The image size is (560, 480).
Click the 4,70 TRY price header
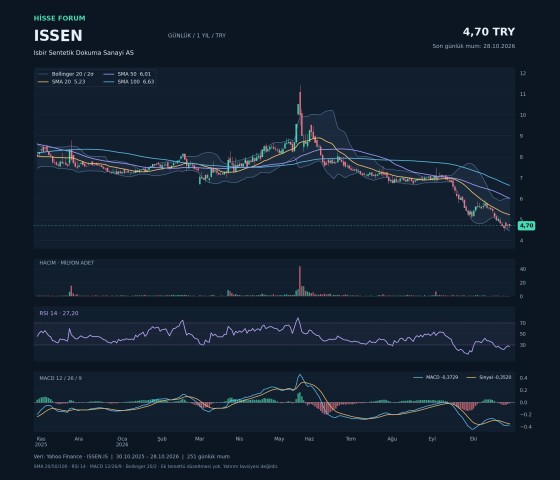(x=489, y=32)
